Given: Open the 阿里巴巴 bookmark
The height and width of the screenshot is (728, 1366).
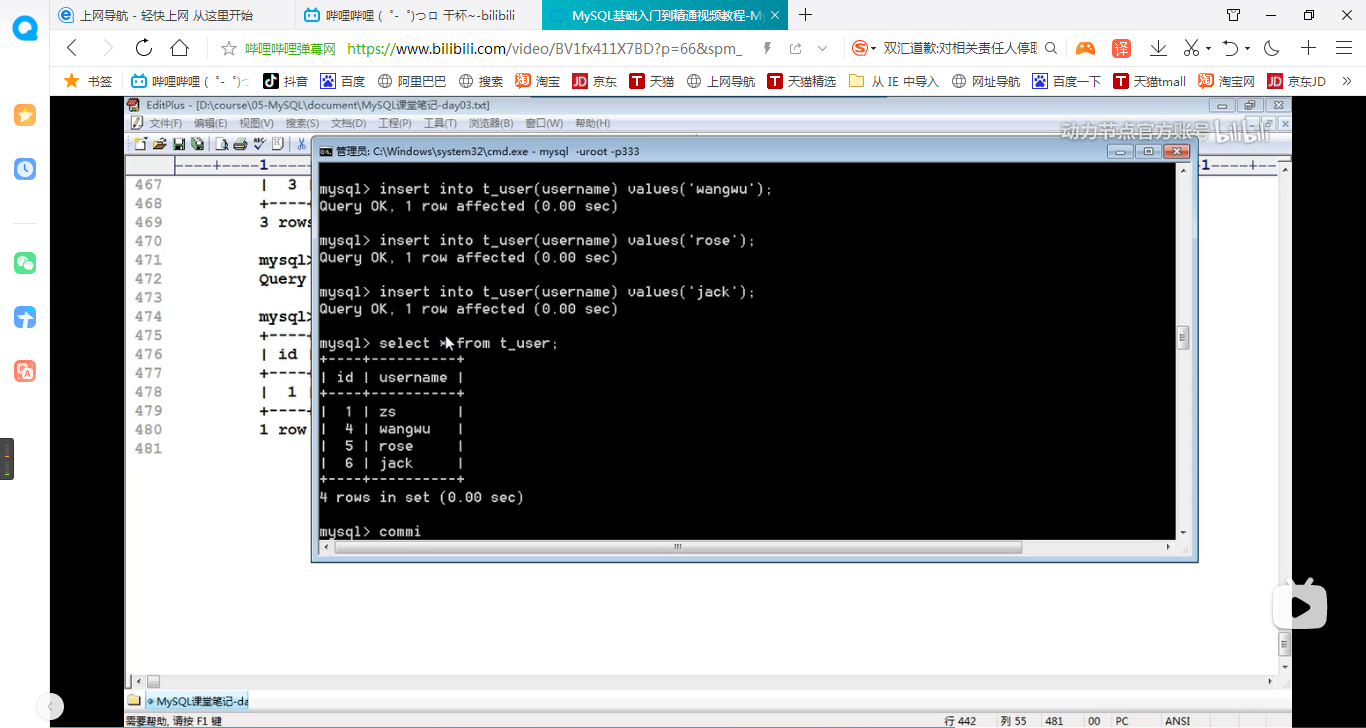Looking at the screenshot, I should pyautogui.click(x=412, y=81).
